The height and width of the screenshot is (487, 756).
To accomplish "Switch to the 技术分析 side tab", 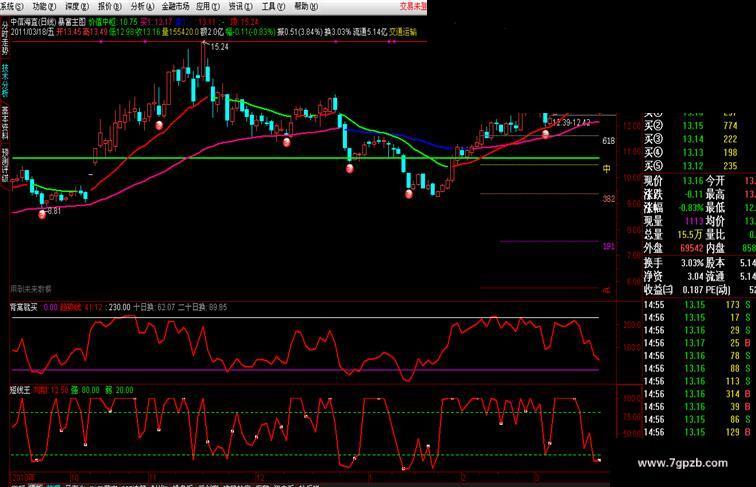I will (5, 81).
